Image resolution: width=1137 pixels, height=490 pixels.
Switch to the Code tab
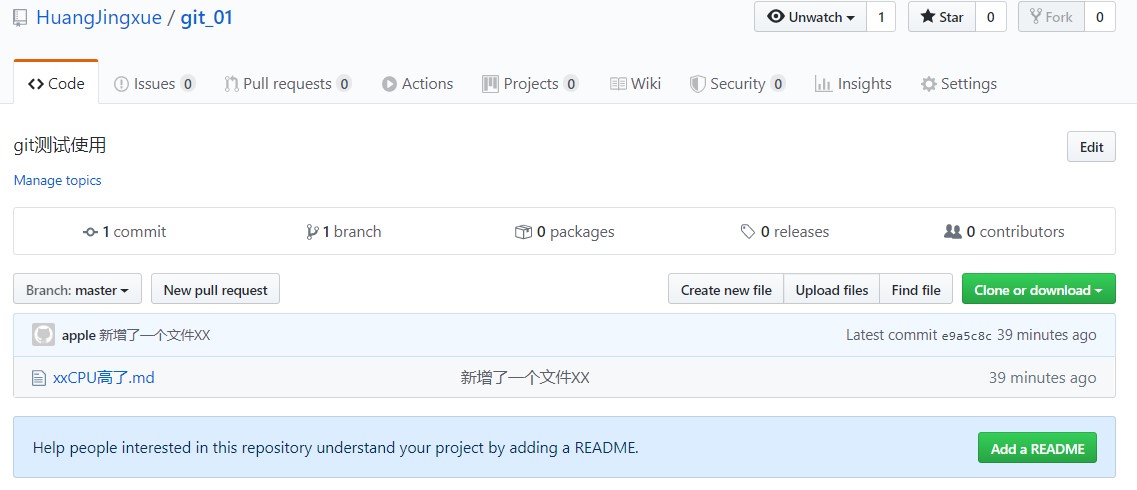56,83
